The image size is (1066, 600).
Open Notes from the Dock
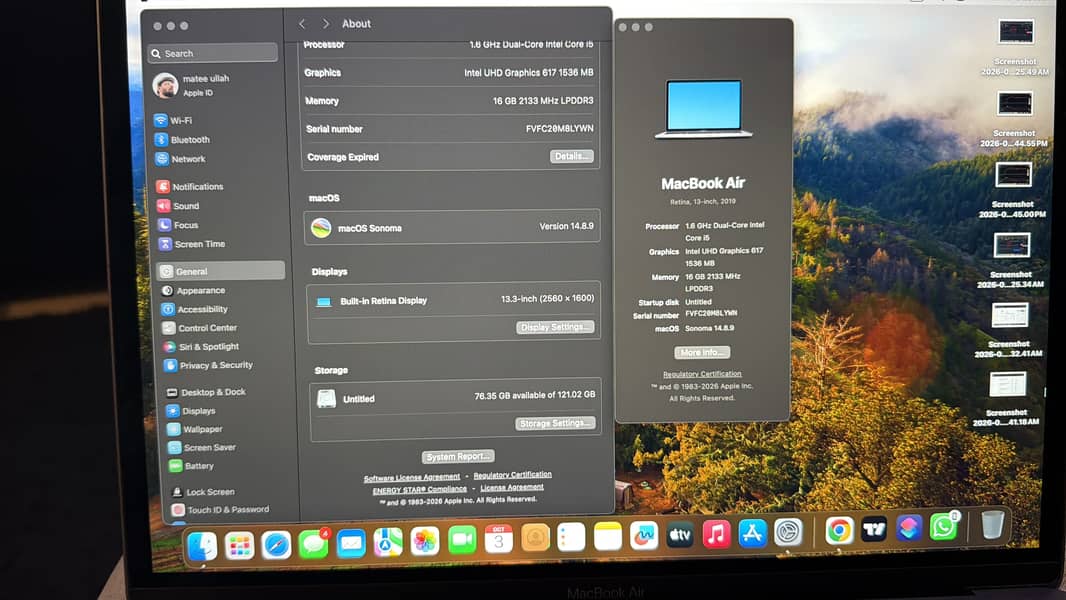pos(608,537)
